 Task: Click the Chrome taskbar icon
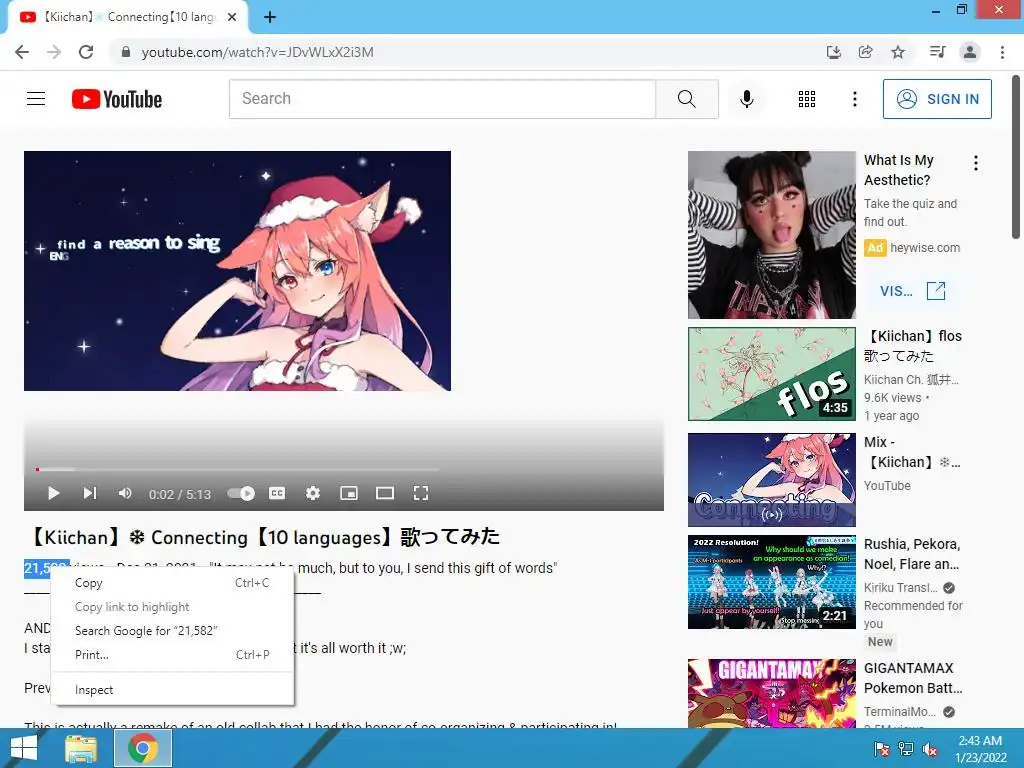pyautogui.click(x=143, y=748)
